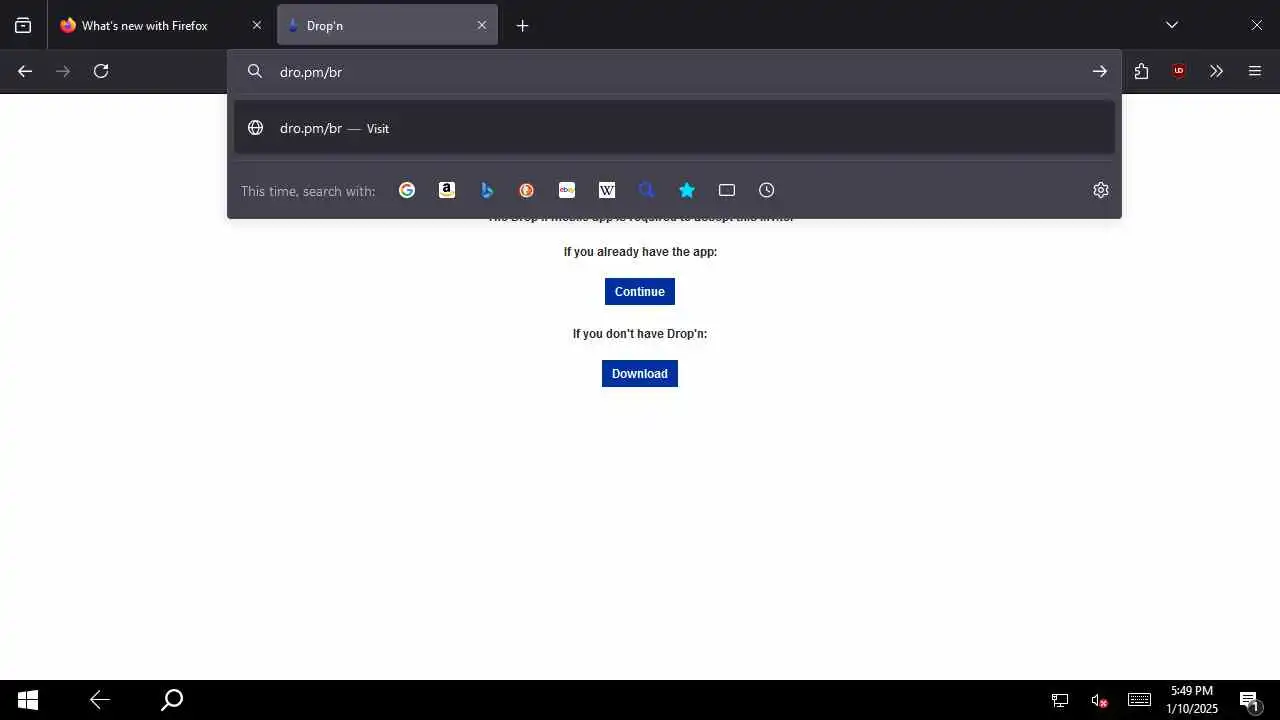1280x720 pixels.
Task: Open recent browsing sidebar icon
Action: [23, 26]
